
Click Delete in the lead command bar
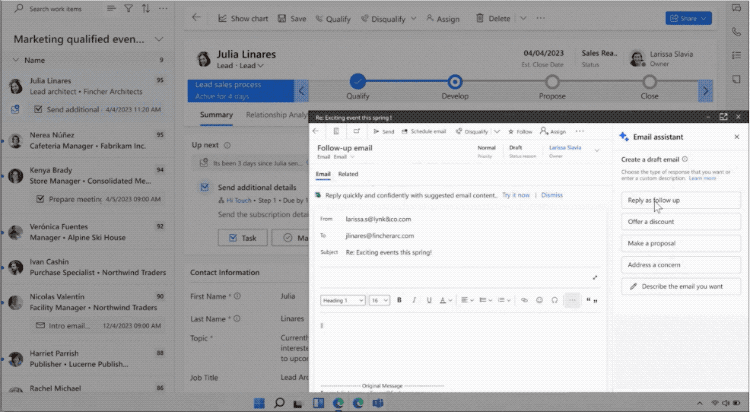(x=493, y=19)
